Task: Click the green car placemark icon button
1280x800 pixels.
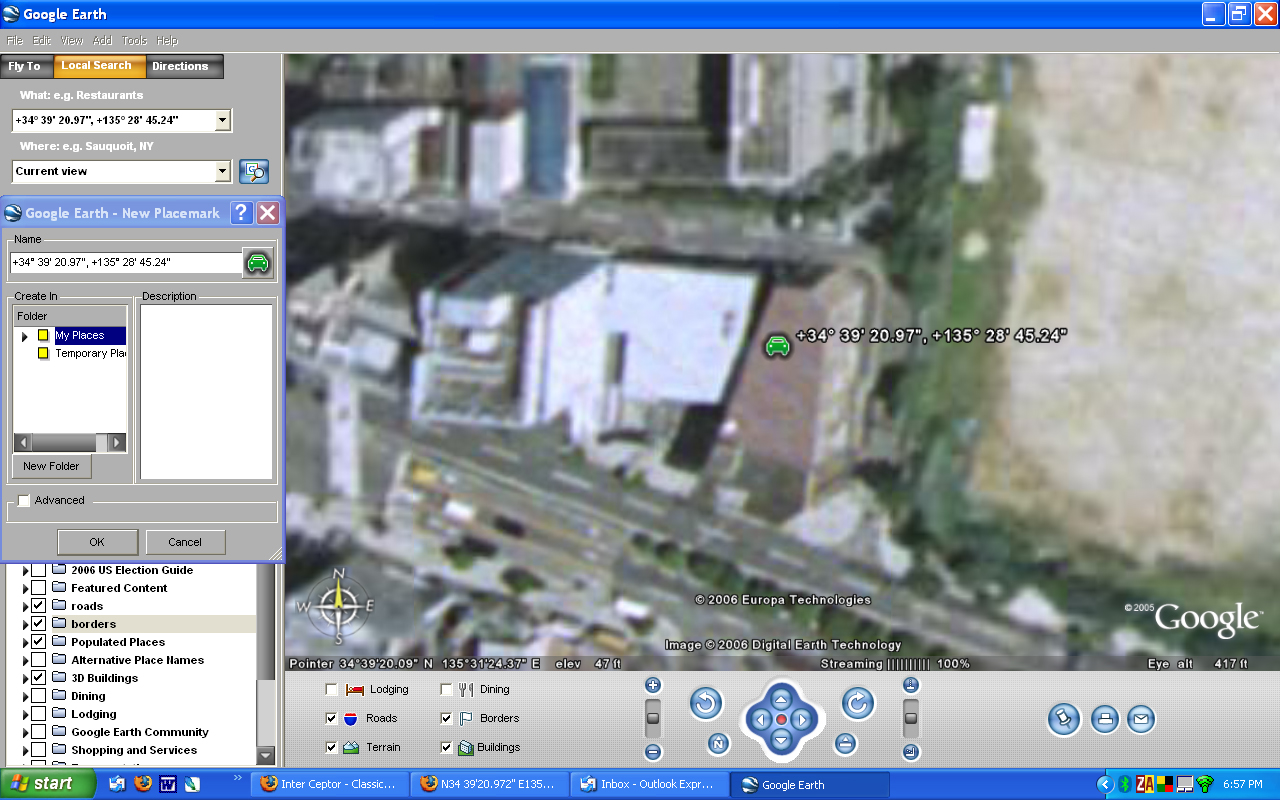Action: (258, 263)
